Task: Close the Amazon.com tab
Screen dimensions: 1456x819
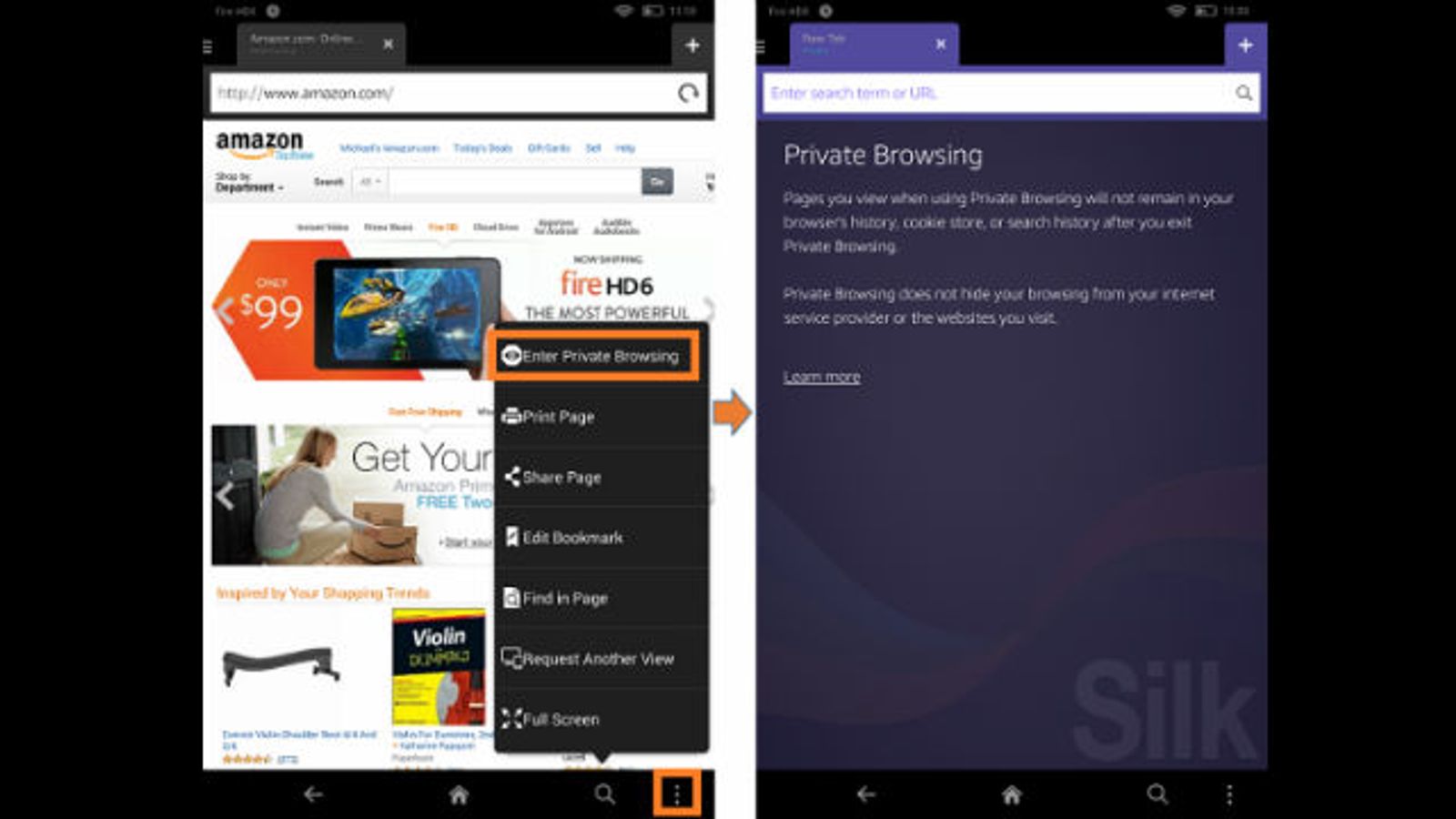Action: click(389, 44)
